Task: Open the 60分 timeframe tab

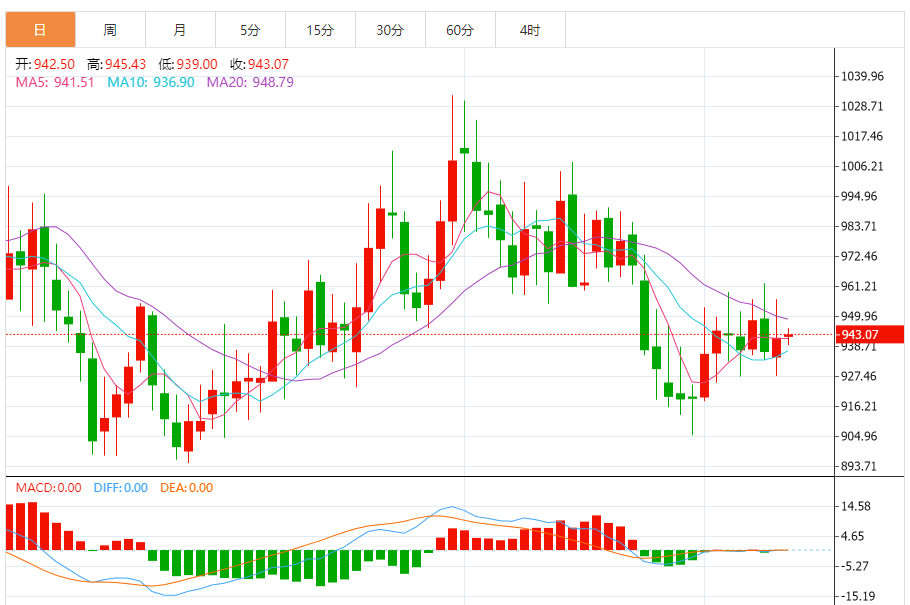Action: pyautogui.click(x=460, y=30)
